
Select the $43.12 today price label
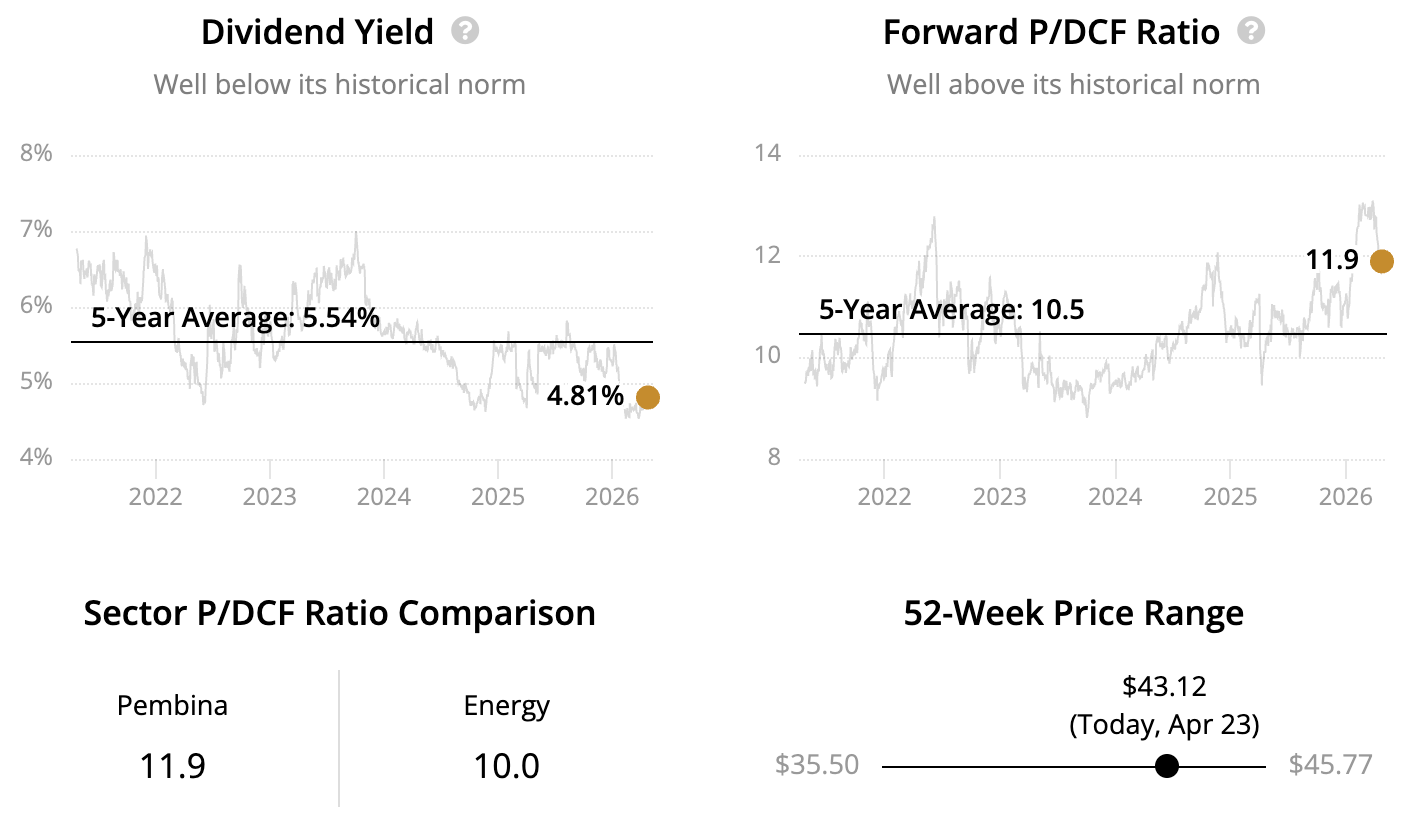point(1164,686)
